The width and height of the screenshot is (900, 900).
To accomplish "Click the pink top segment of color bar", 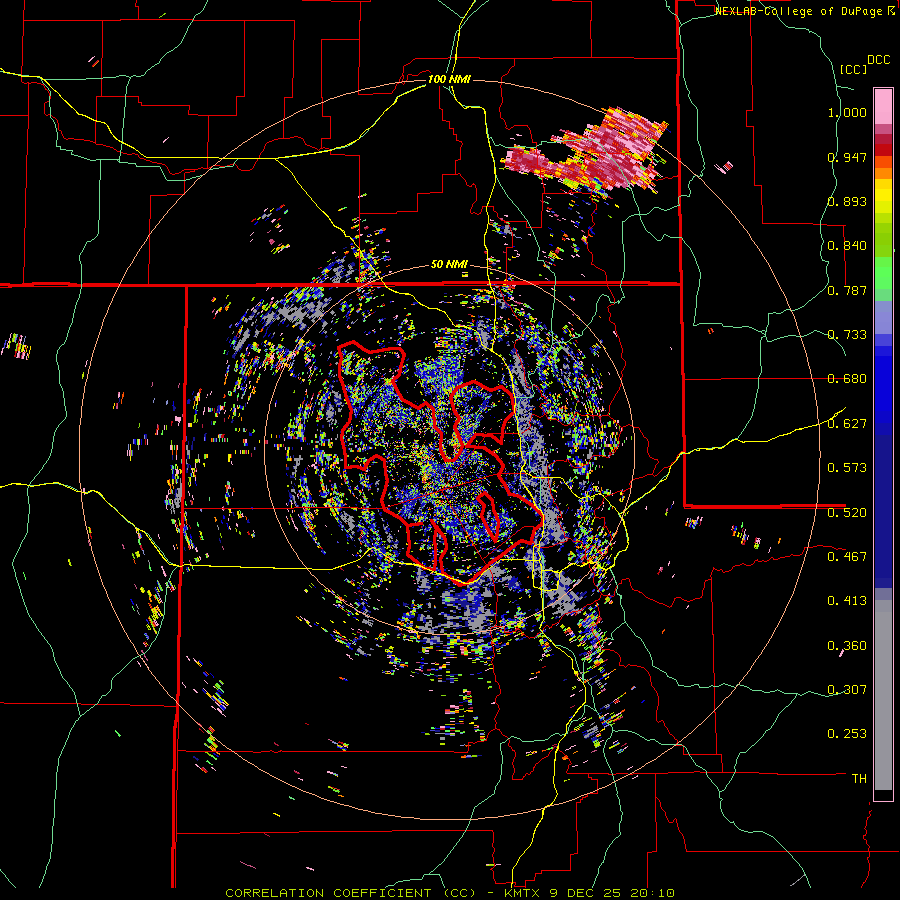I will [883, 106].
